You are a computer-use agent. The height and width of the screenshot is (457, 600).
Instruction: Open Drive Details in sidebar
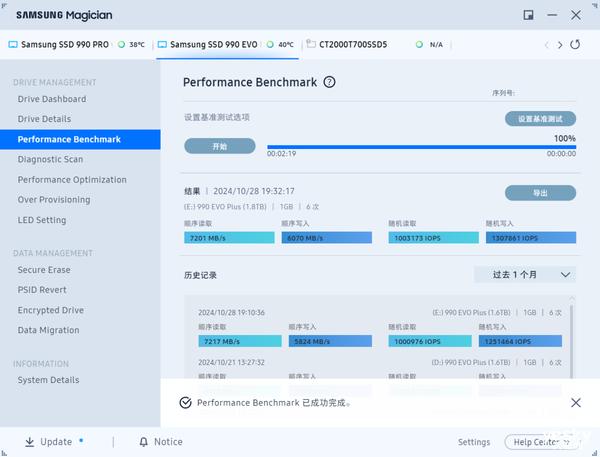44,119
